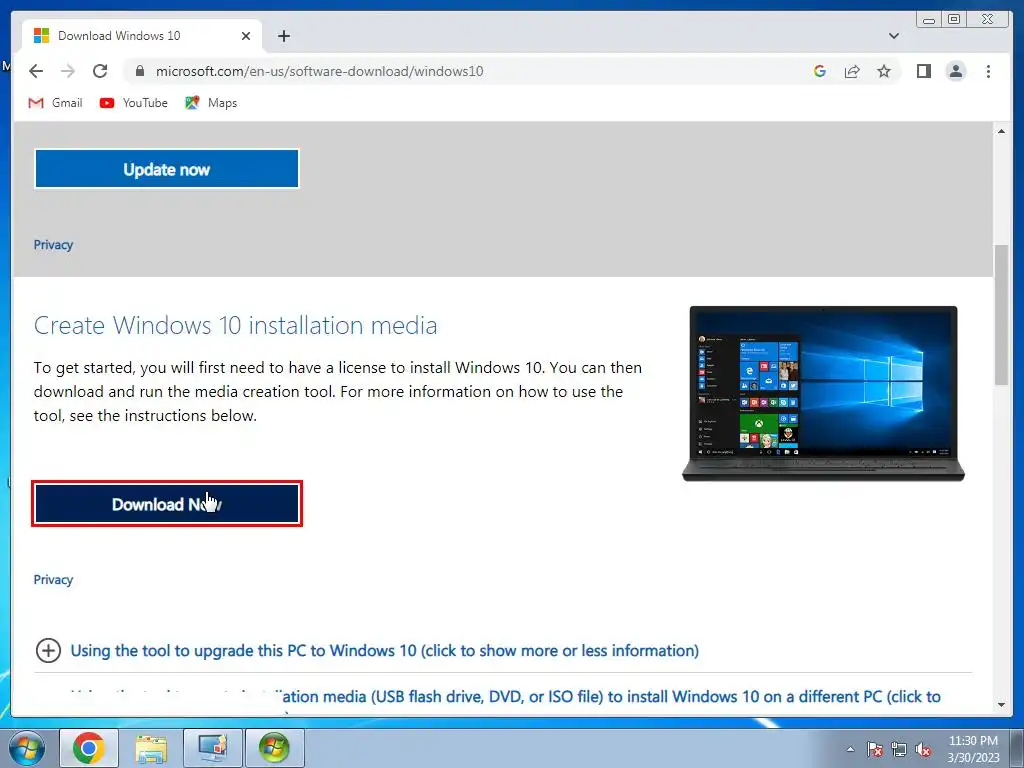Viewport: 1024px width, 768px height.
Task: Click the network tray icon
Action: 899,749
